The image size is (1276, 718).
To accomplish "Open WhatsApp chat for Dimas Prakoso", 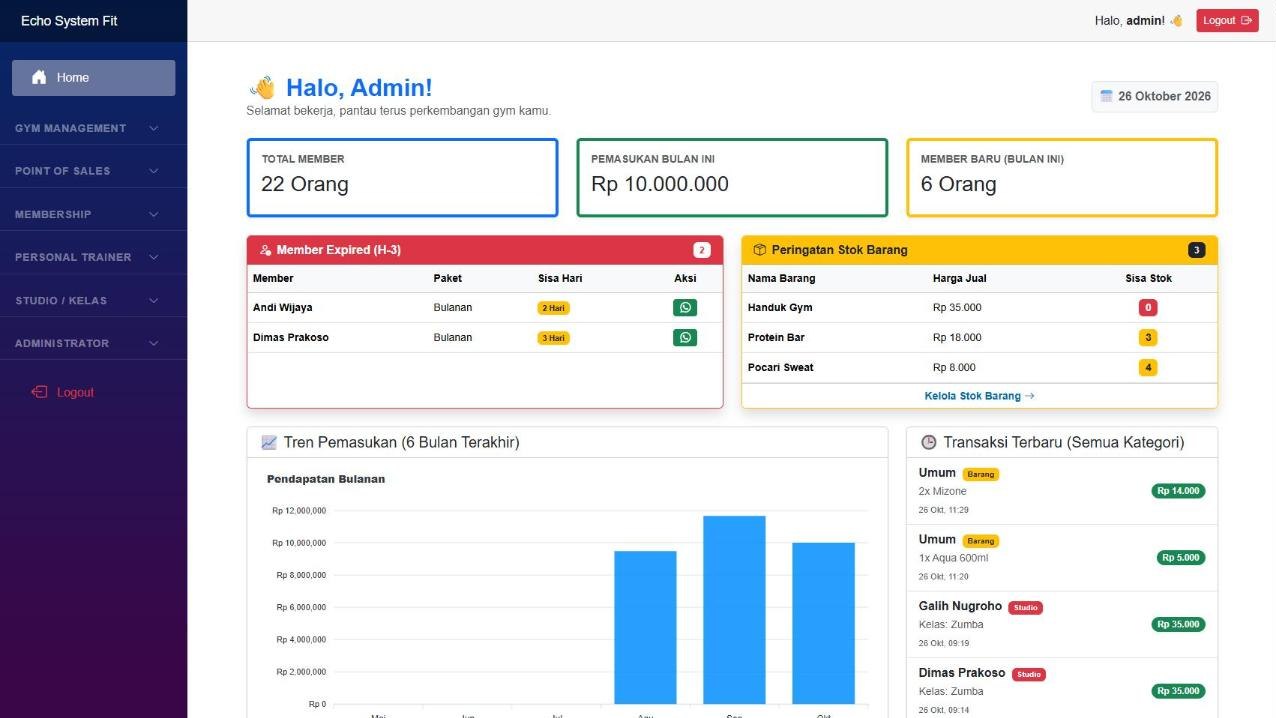I will click(x=685, y=338).
